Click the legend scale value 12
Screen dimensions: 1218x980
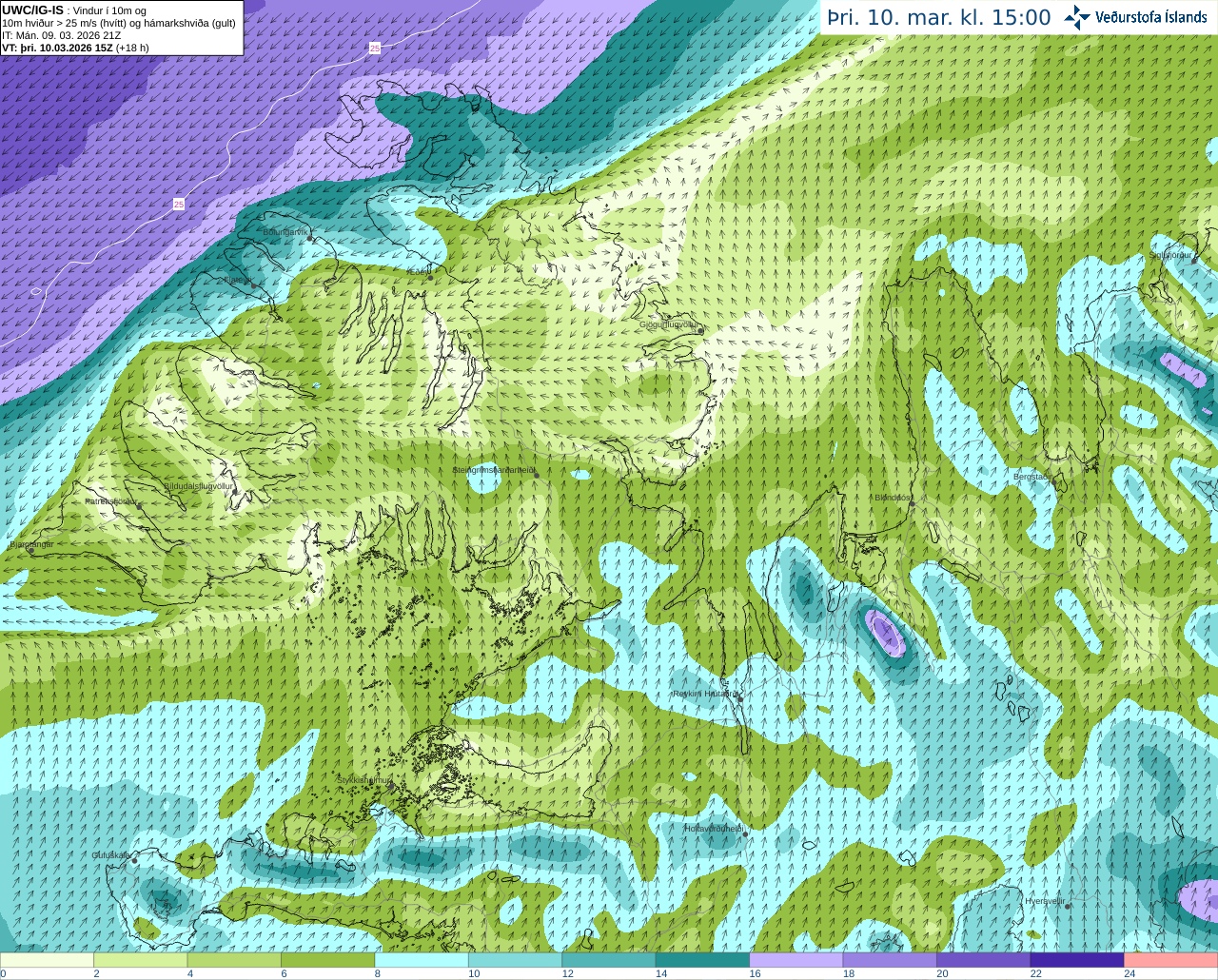(x=567, y=973)
